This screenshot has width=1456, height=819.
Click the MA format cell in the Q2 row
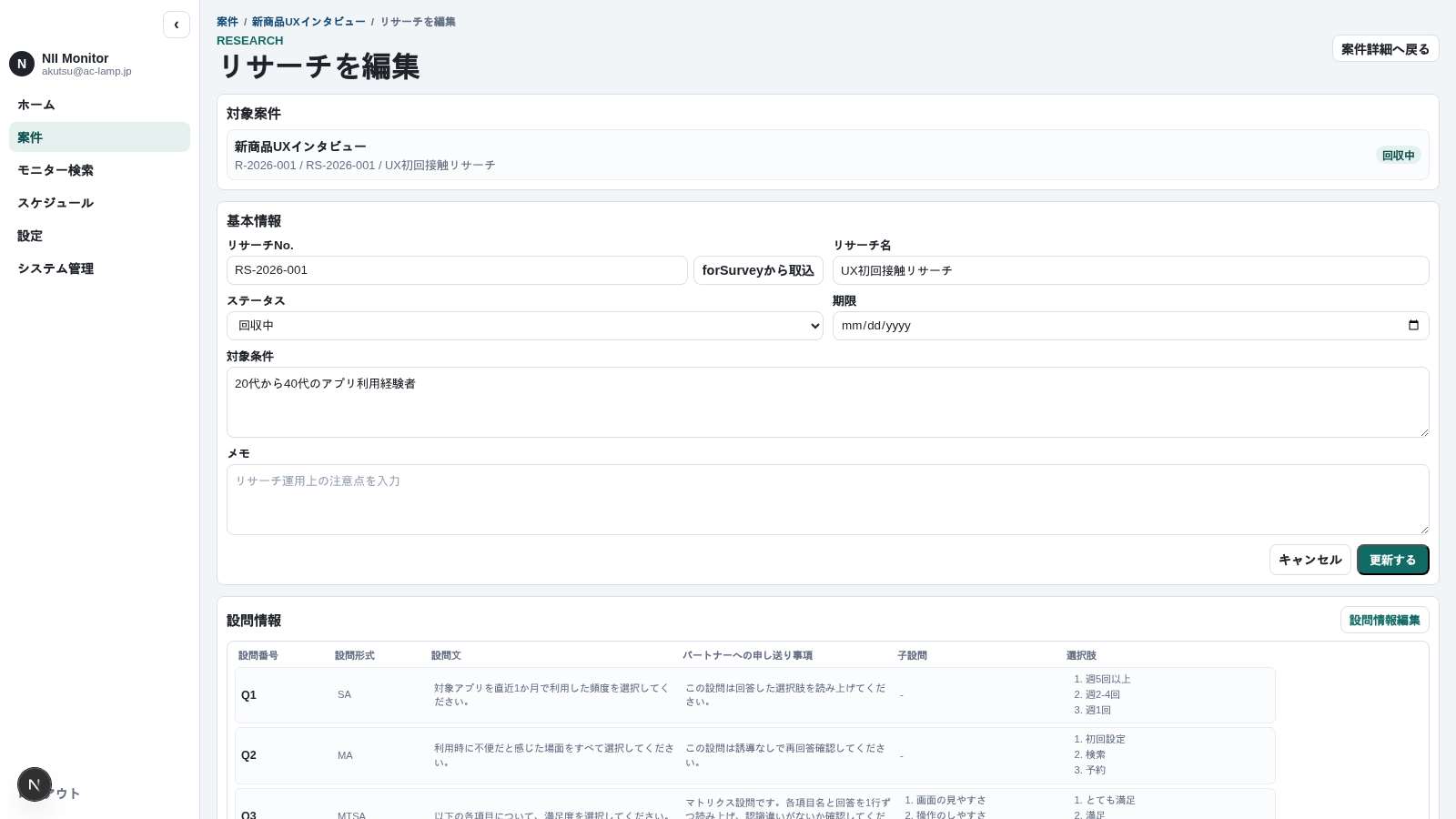pyautogui.click(x=345, y=755)
